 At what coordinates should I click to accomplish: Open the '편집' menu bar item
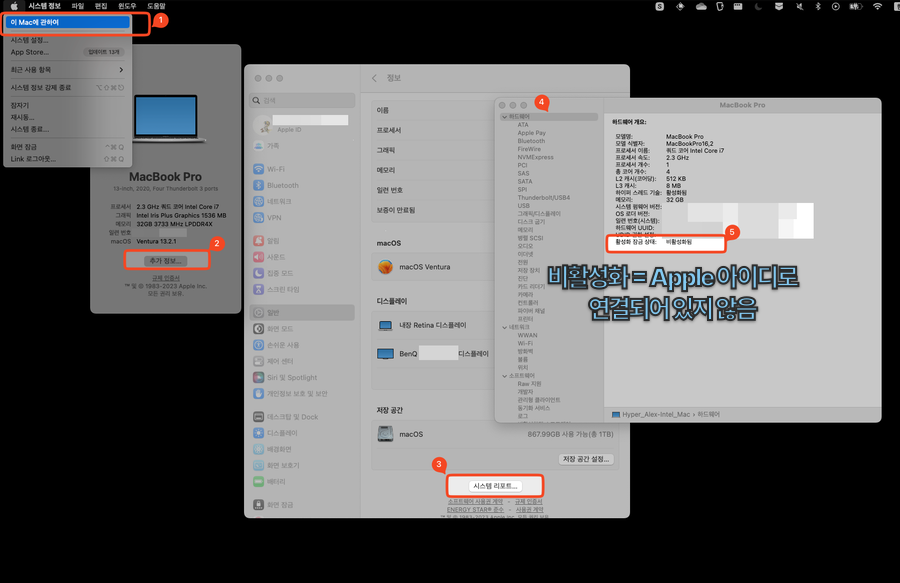pyautogui.click(x=101, y=6)
